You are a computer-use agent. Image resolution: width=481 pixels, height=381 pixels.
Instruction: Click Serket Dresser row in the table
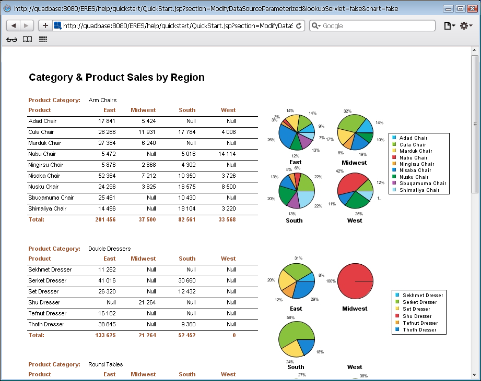click(x=142, y=281)
